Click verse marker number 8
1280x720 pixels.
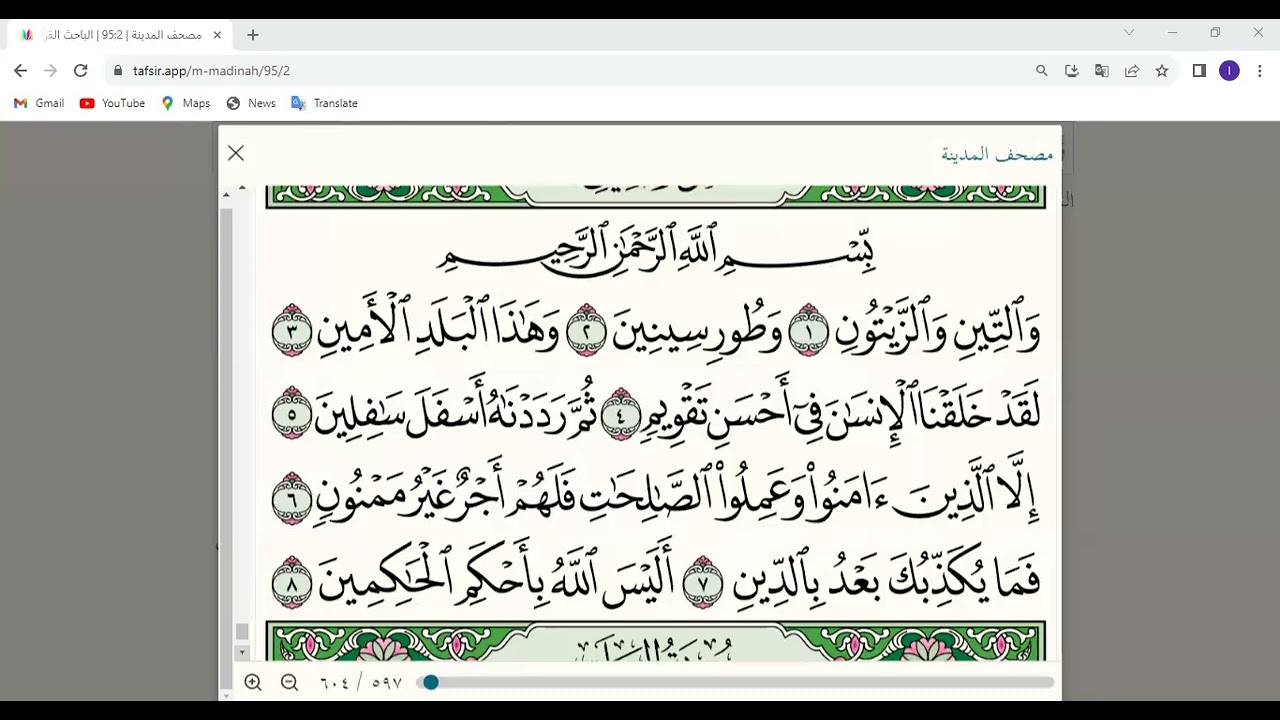[x=292, y=581]
